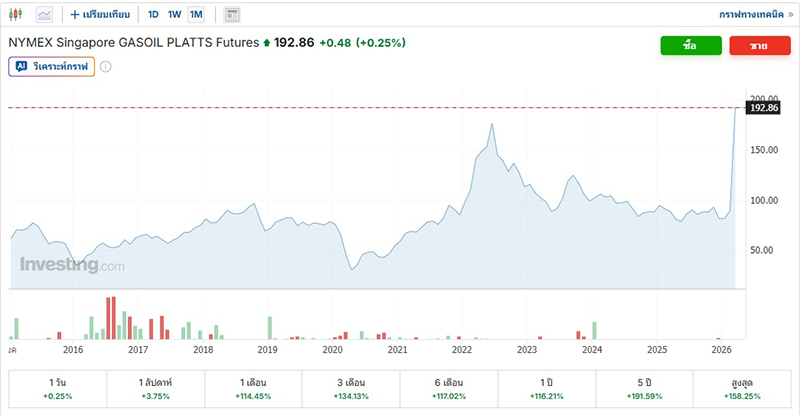Click the info icon beside AI analysis
The height and width of the screenshot is (415, 800).
tap(106, 67)
